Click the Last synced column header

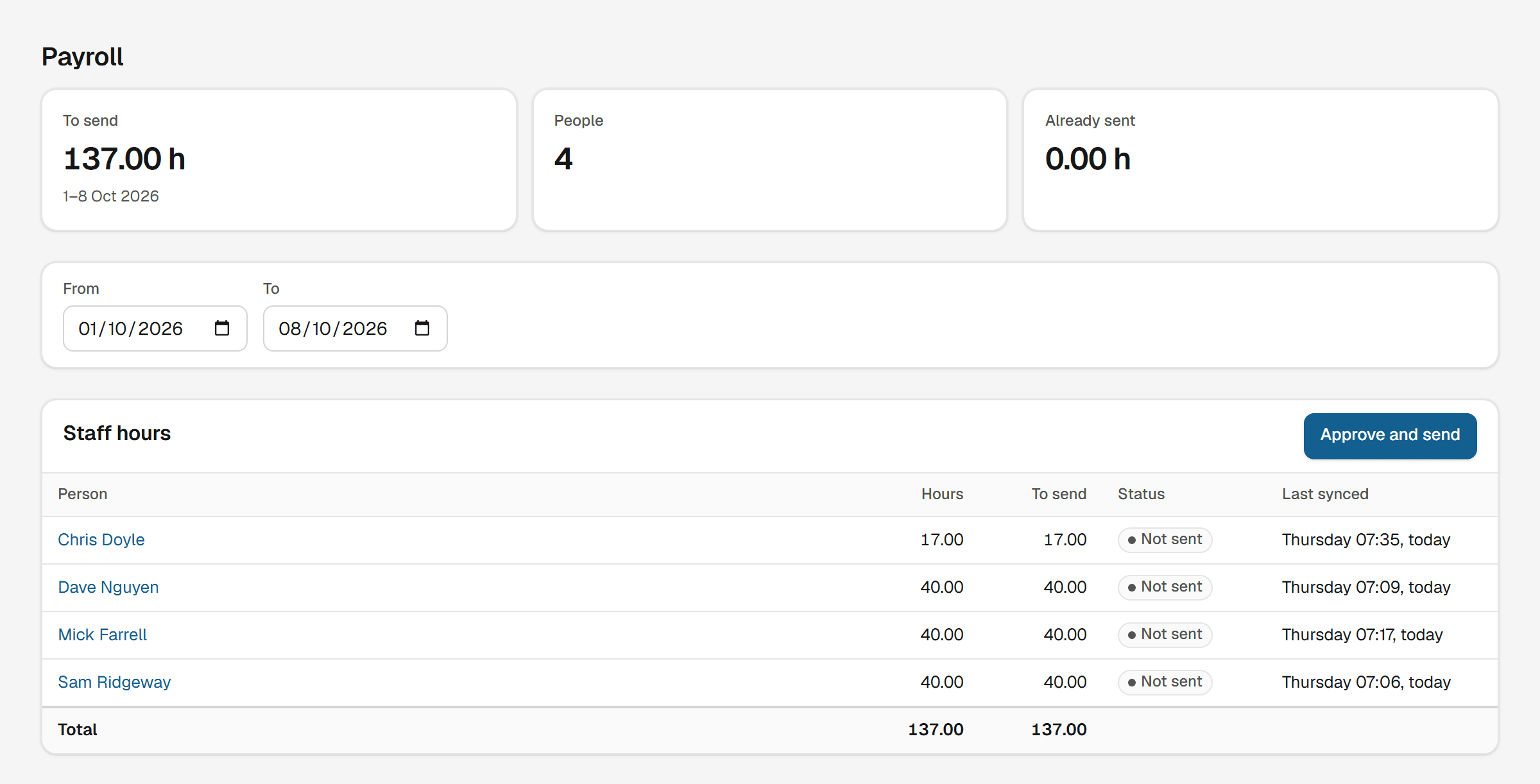[1325, 494]
